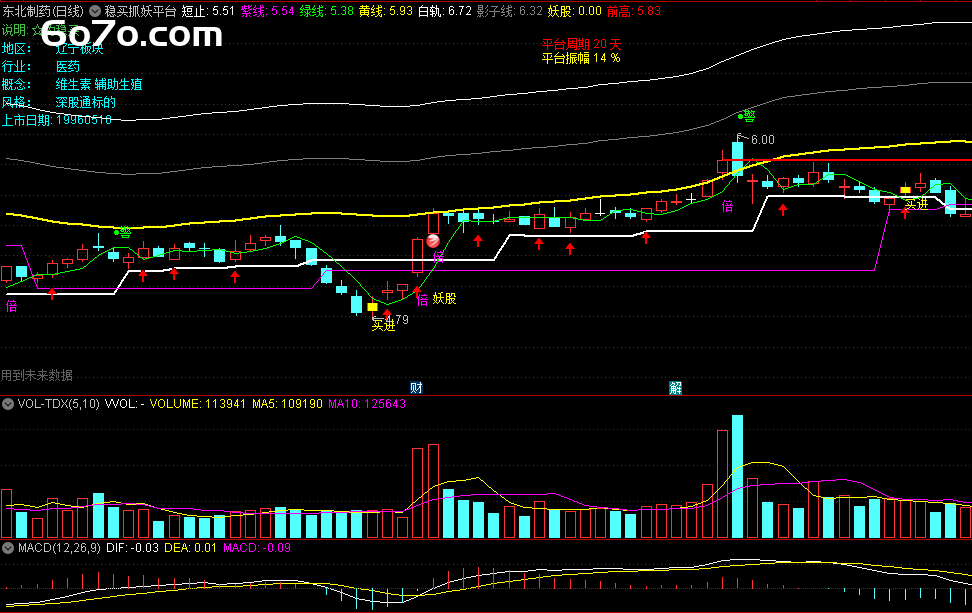This screenshot has width=972, height=613.
Task: Click the MACD: -0.09 readout
Action: 257,548
